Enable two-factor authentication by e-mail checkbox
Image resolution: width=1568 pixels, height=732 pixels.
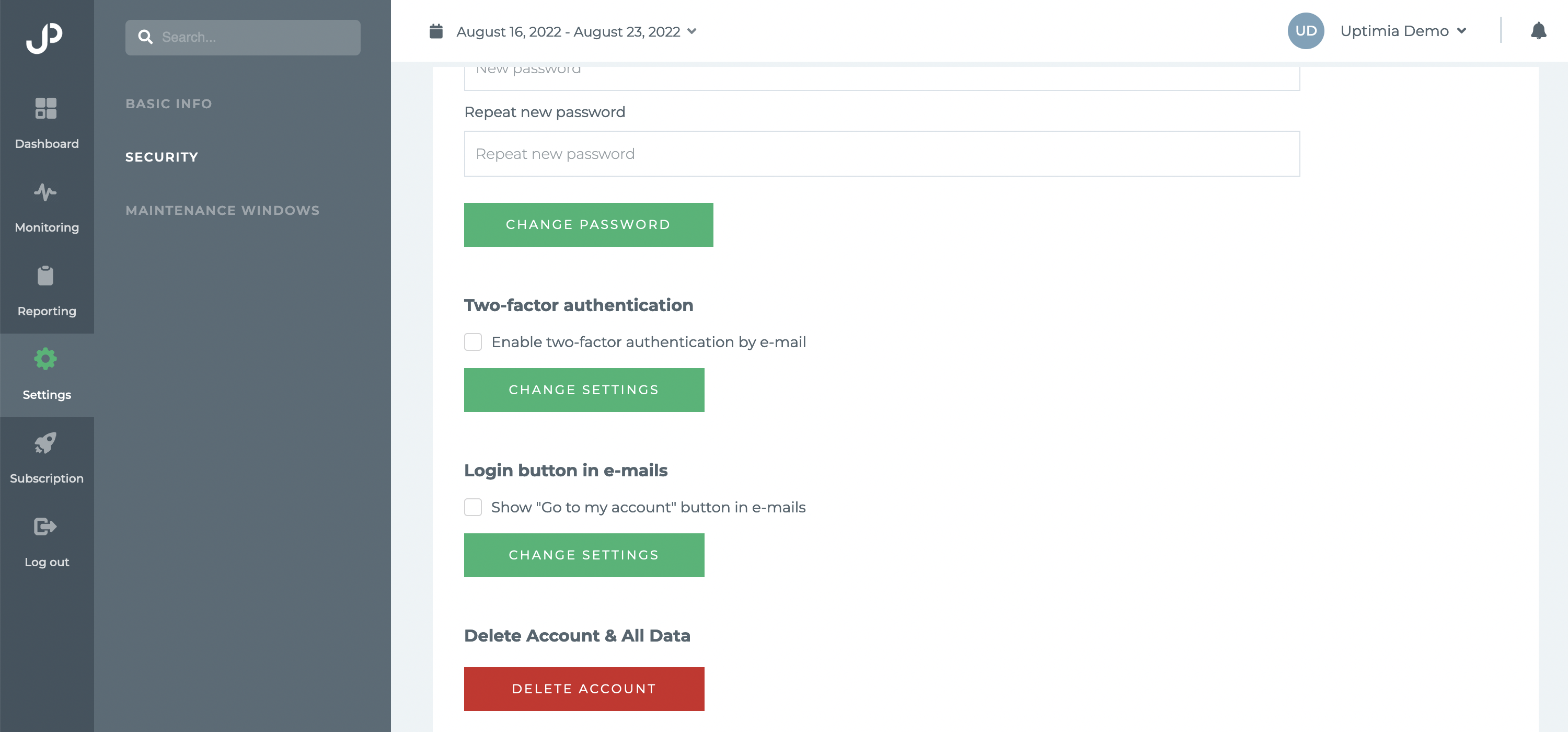click(473, 341)
